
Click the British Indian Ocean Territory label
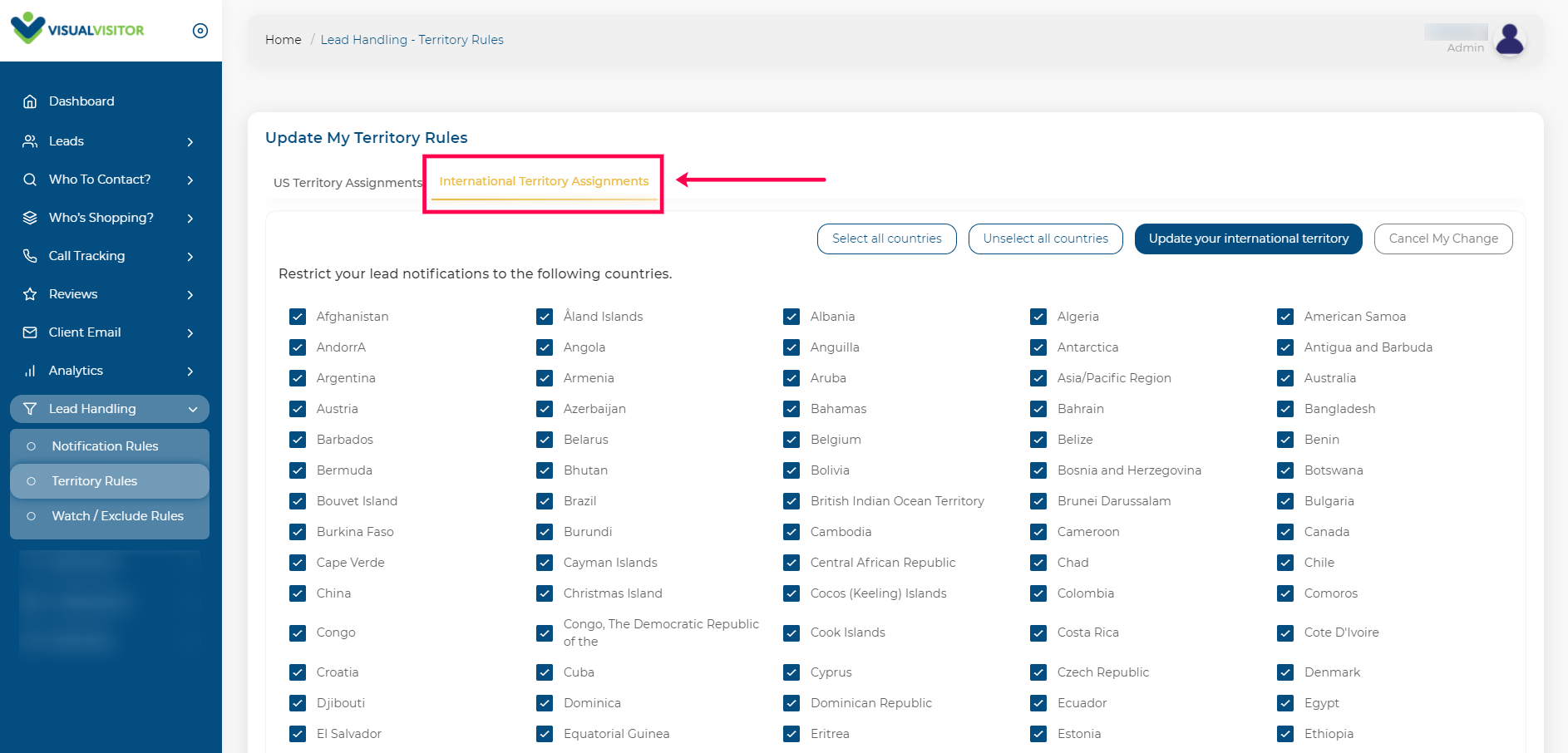[897, 501]
